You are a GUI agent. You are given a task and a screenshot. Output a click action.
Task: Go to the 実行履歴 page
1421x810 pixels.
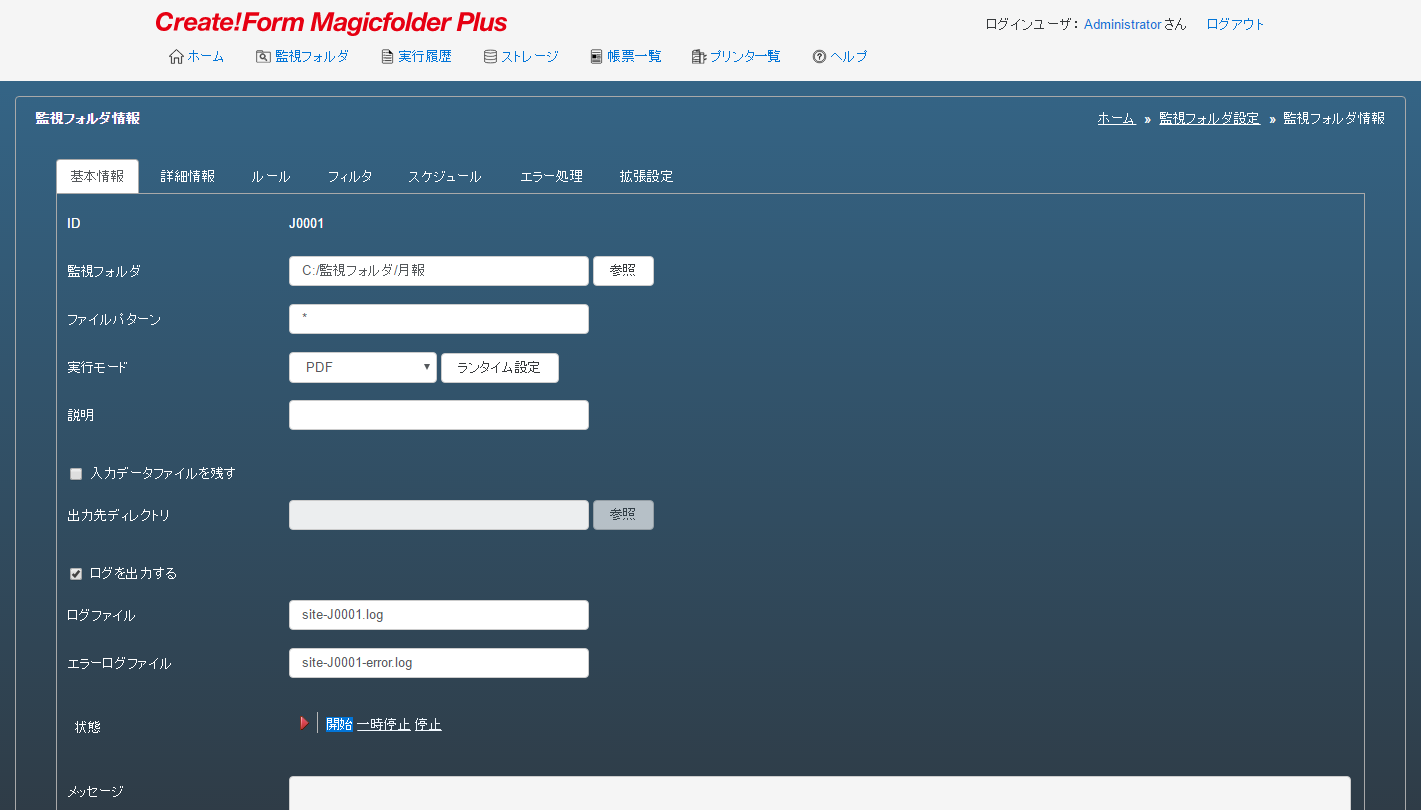coord(425,57)
